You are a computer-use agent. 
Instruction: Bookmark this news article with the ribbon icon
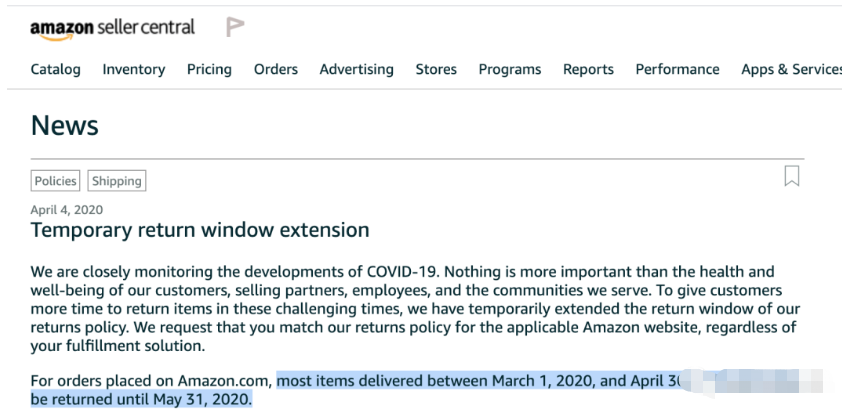[x=792, y=176]
